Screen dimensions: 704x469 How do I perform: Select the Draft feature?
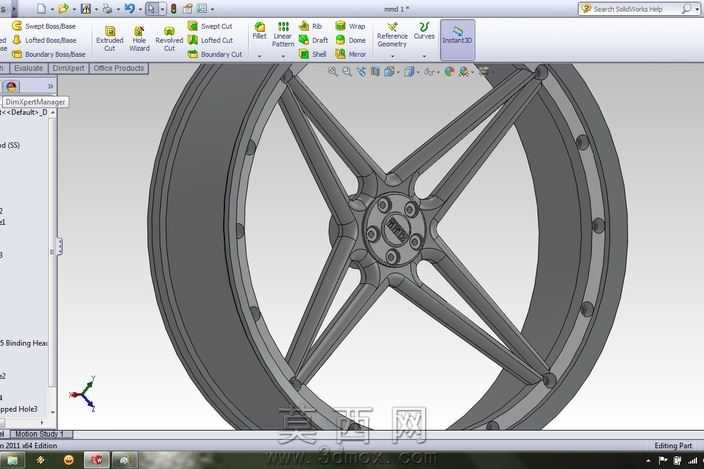313,40
